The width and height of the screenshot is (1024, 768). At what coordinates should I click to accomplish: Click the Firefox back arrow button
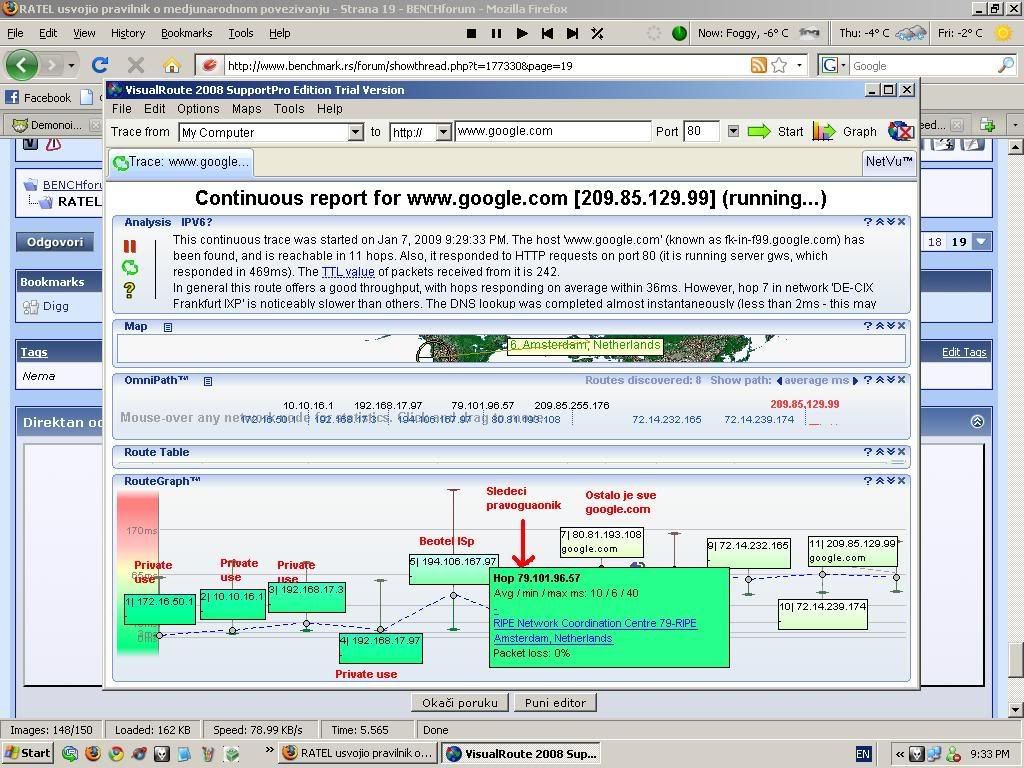click(x=22, y=65)
